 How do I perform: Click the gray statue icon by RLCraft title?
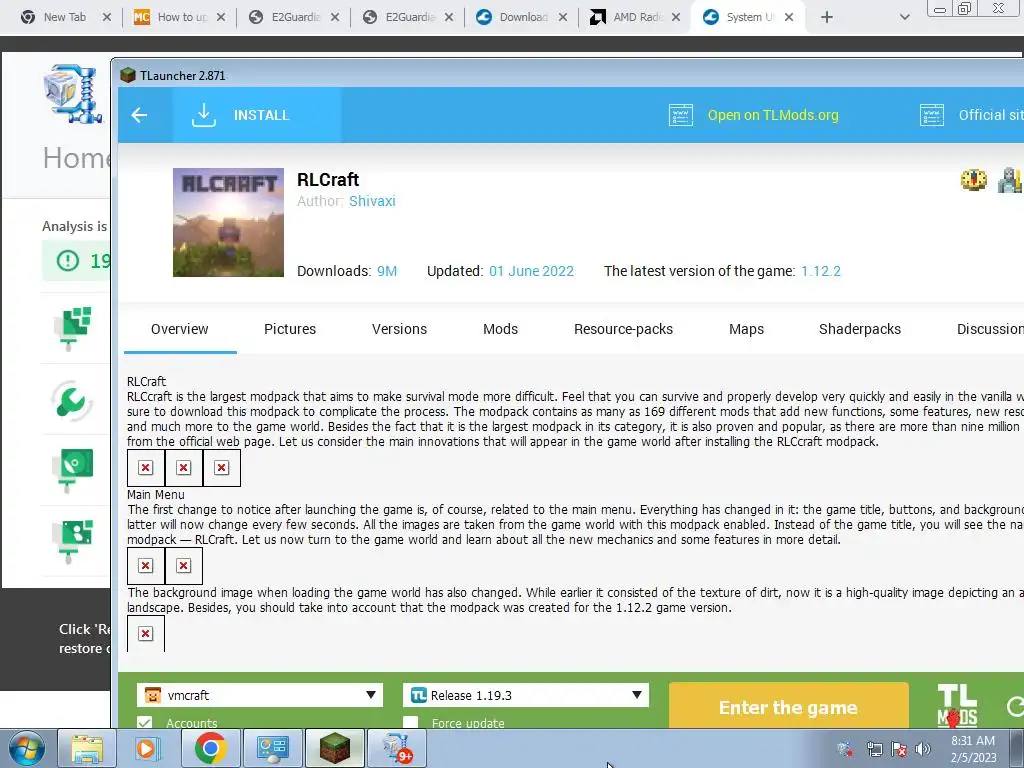click(x=1010, y=180)
